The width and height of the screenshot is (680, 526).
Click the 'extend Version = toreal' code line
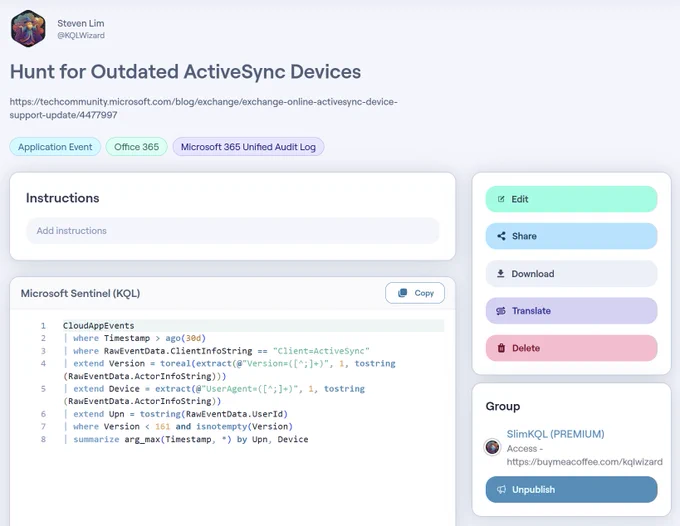(x=229, y=370)
